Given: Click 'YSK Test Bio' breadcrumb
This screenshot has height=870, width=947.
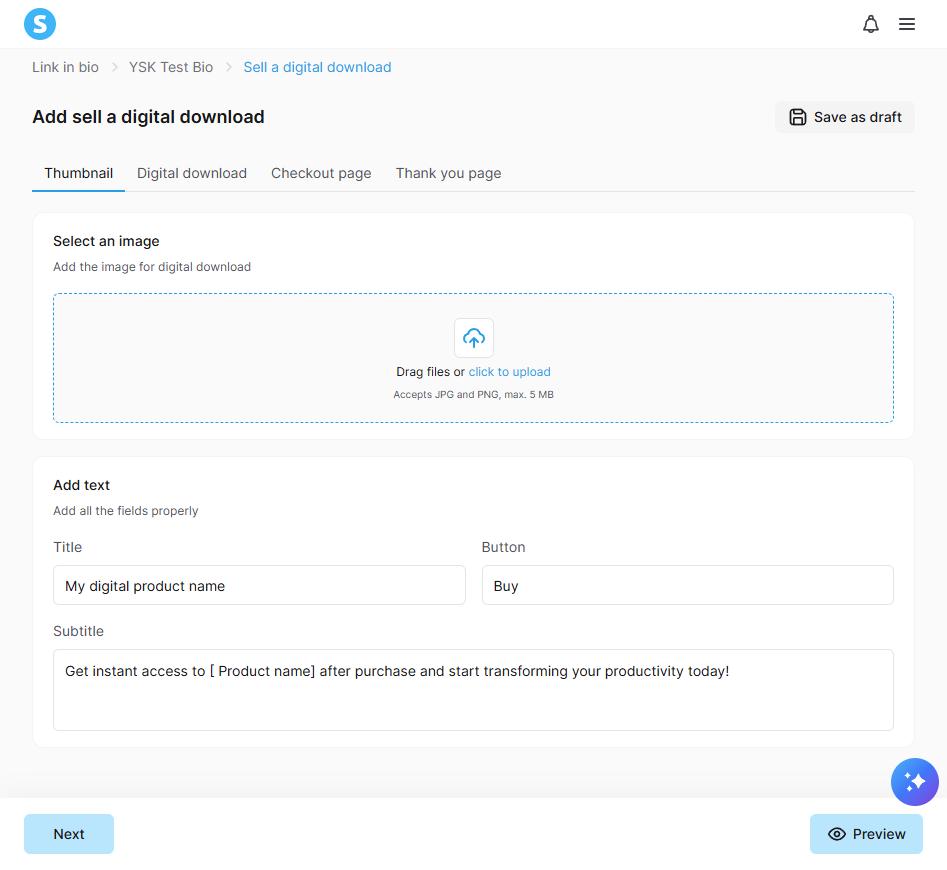Looking at the screenshot, I should (x=171, y=67).
